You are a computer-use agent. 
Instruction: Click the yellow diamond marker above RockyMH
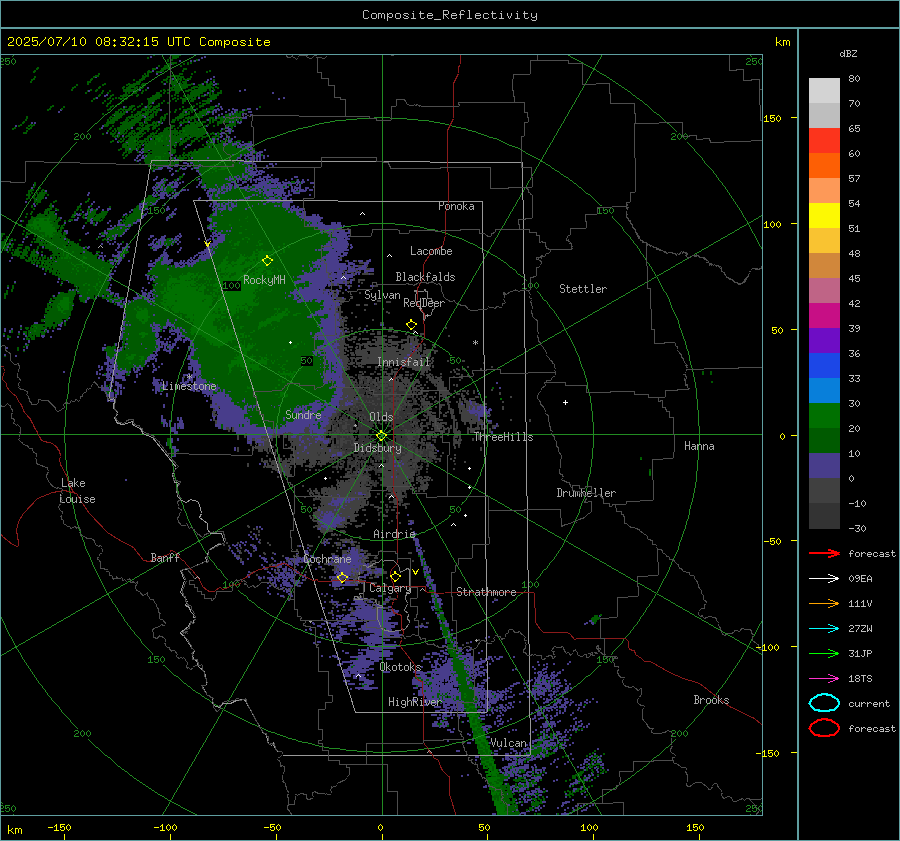point(267,261)
